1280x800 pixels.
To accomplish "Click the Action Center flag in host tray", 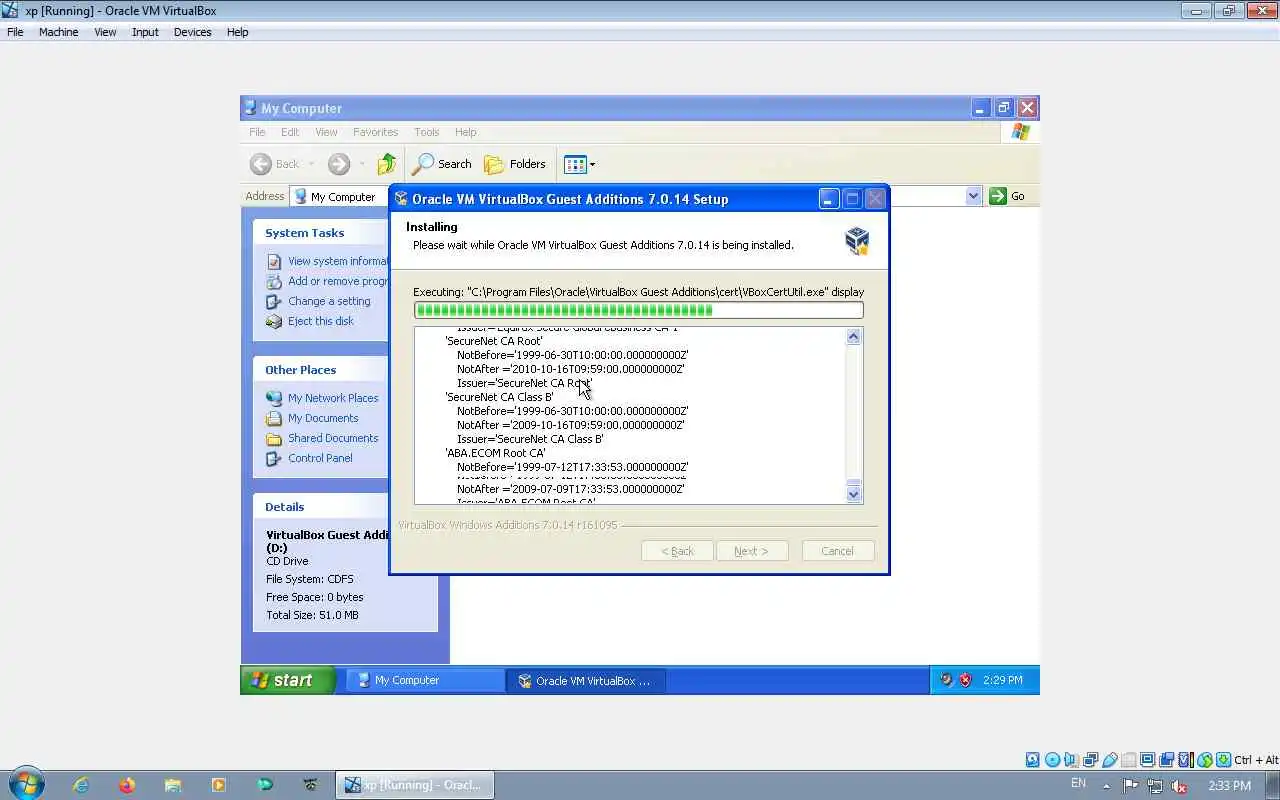I will pyautogui.click(x=1131, y=786).
